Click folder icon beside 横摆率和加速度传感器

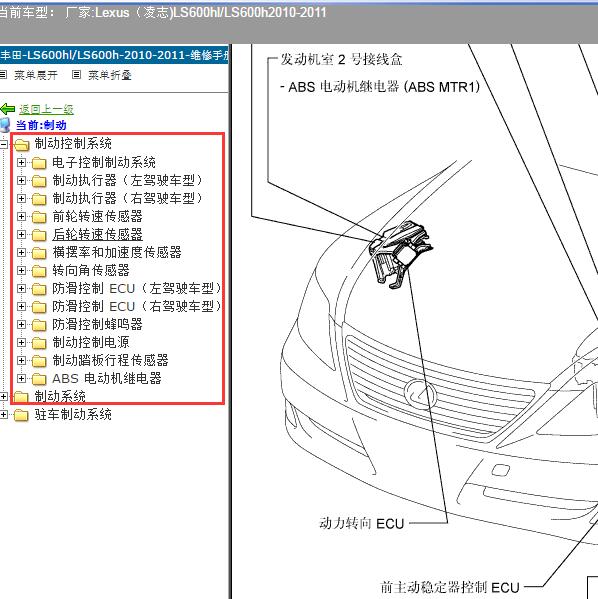tap(39, 253)
